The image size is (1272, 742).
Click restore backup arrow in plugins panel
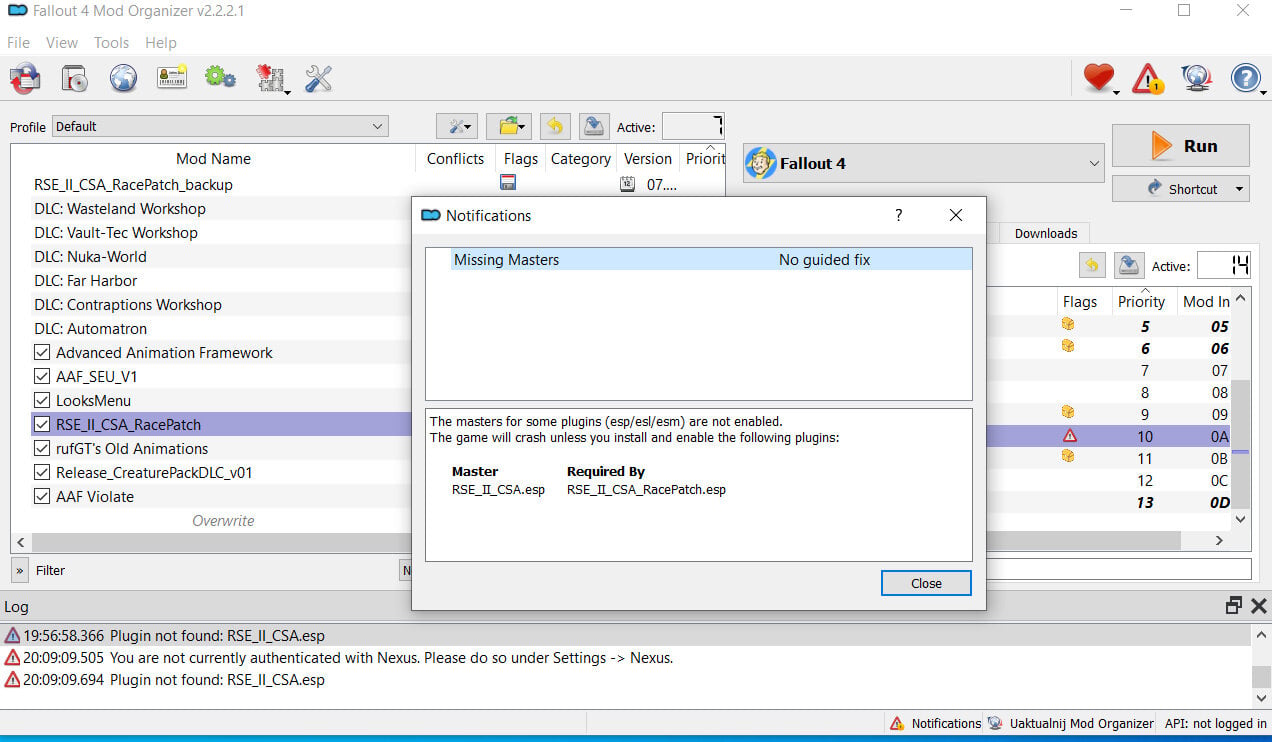click(1092, 265)
